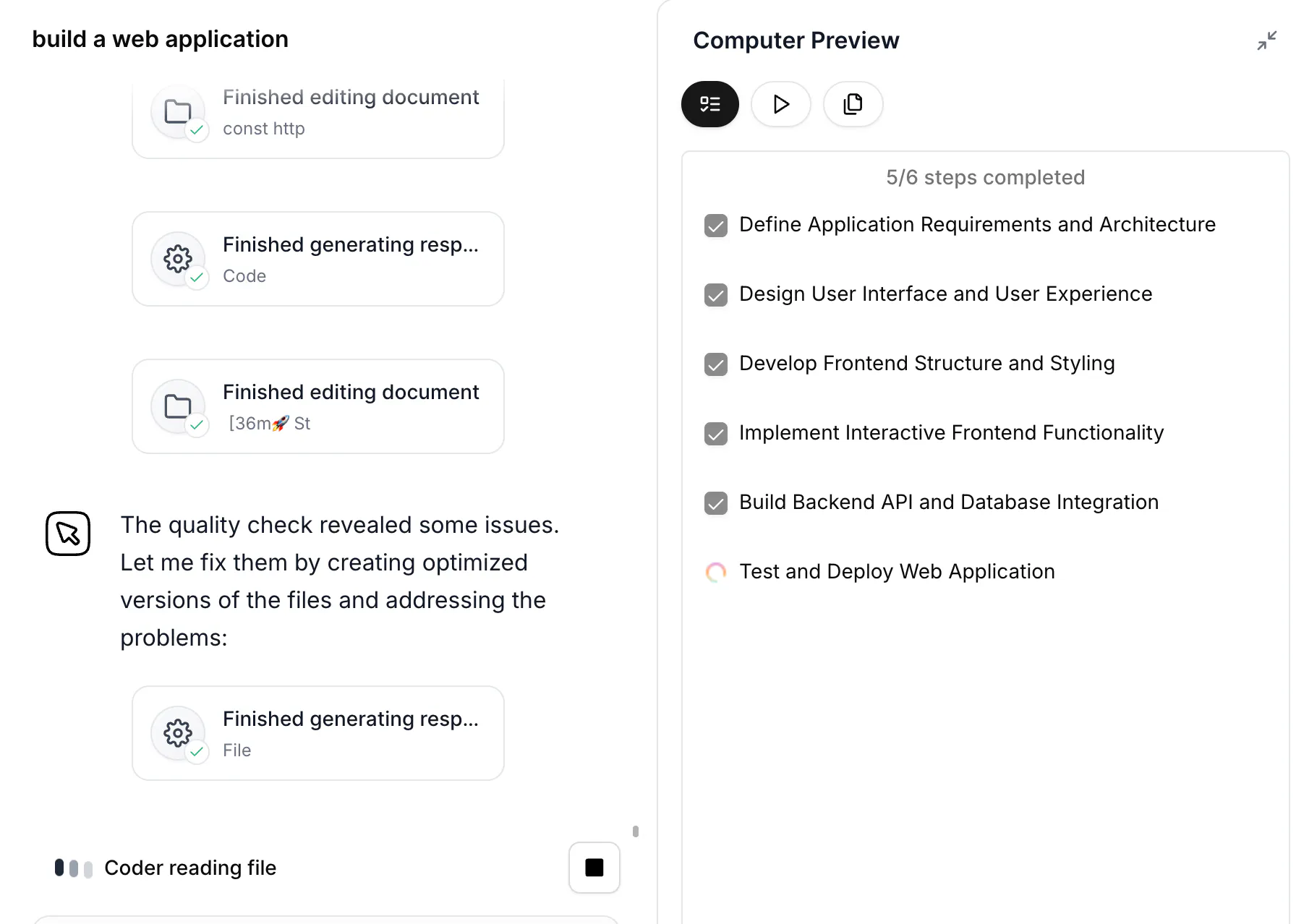This screenshot has height=924, width=1296.
Task: Click 'Test and Deploy' loading spinner
Action: pyautogui.click(x=716, y=573)
